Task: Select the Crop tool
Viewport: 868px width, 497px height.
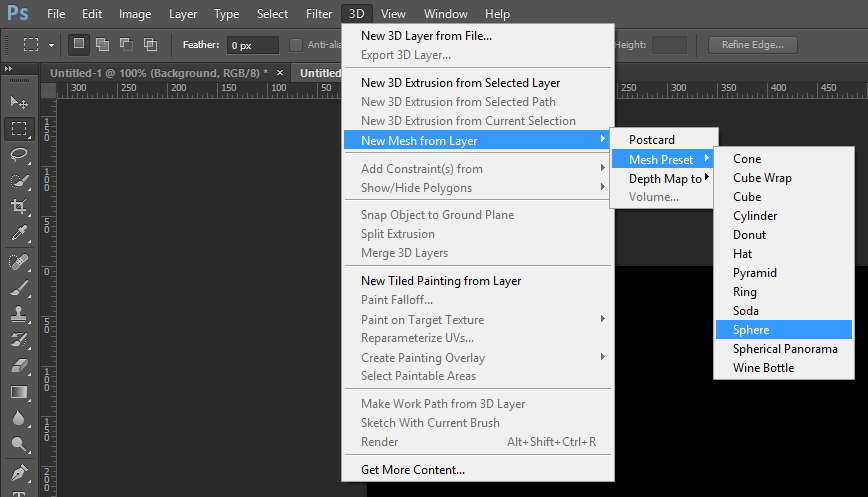Action: (19, 206)
